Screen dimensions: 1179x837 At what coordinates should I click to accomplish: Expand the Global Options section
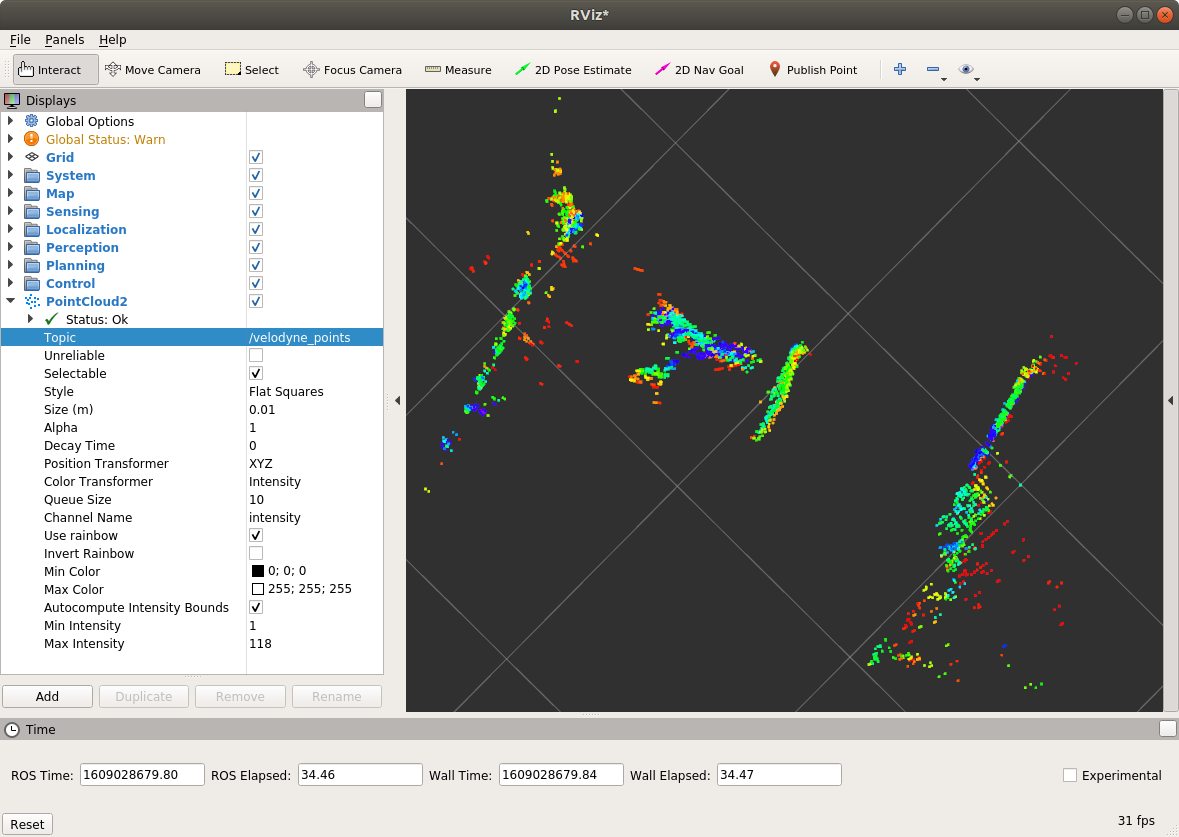point(11,121)
